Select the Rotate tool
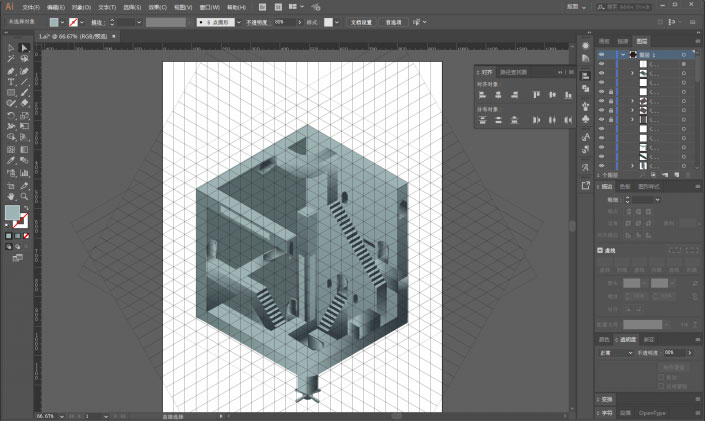This screenshot has width=705, height=421. click(11, 115)
